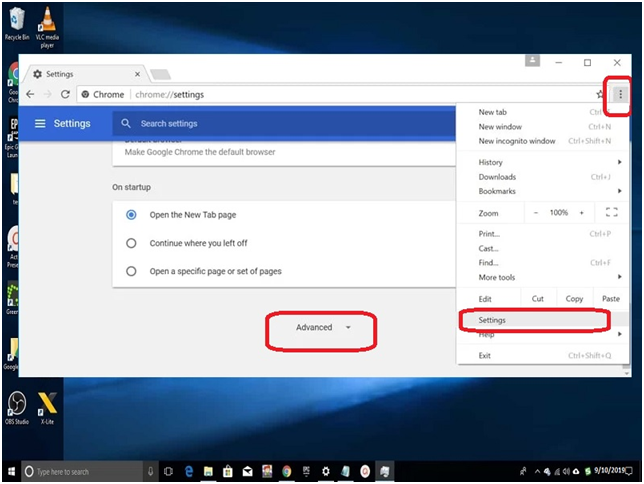The image size is (644, 484).
Task: Click Copy in the Edit row
Action: 574,299
